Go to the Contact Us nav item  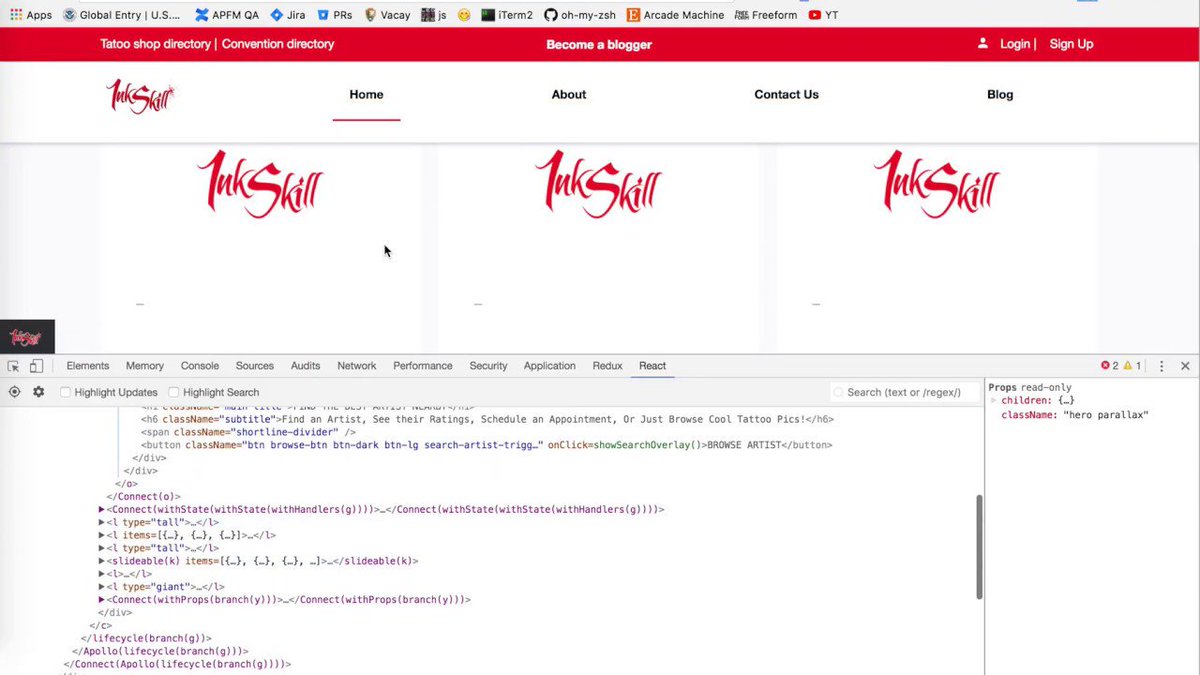[x=786, y=94]
